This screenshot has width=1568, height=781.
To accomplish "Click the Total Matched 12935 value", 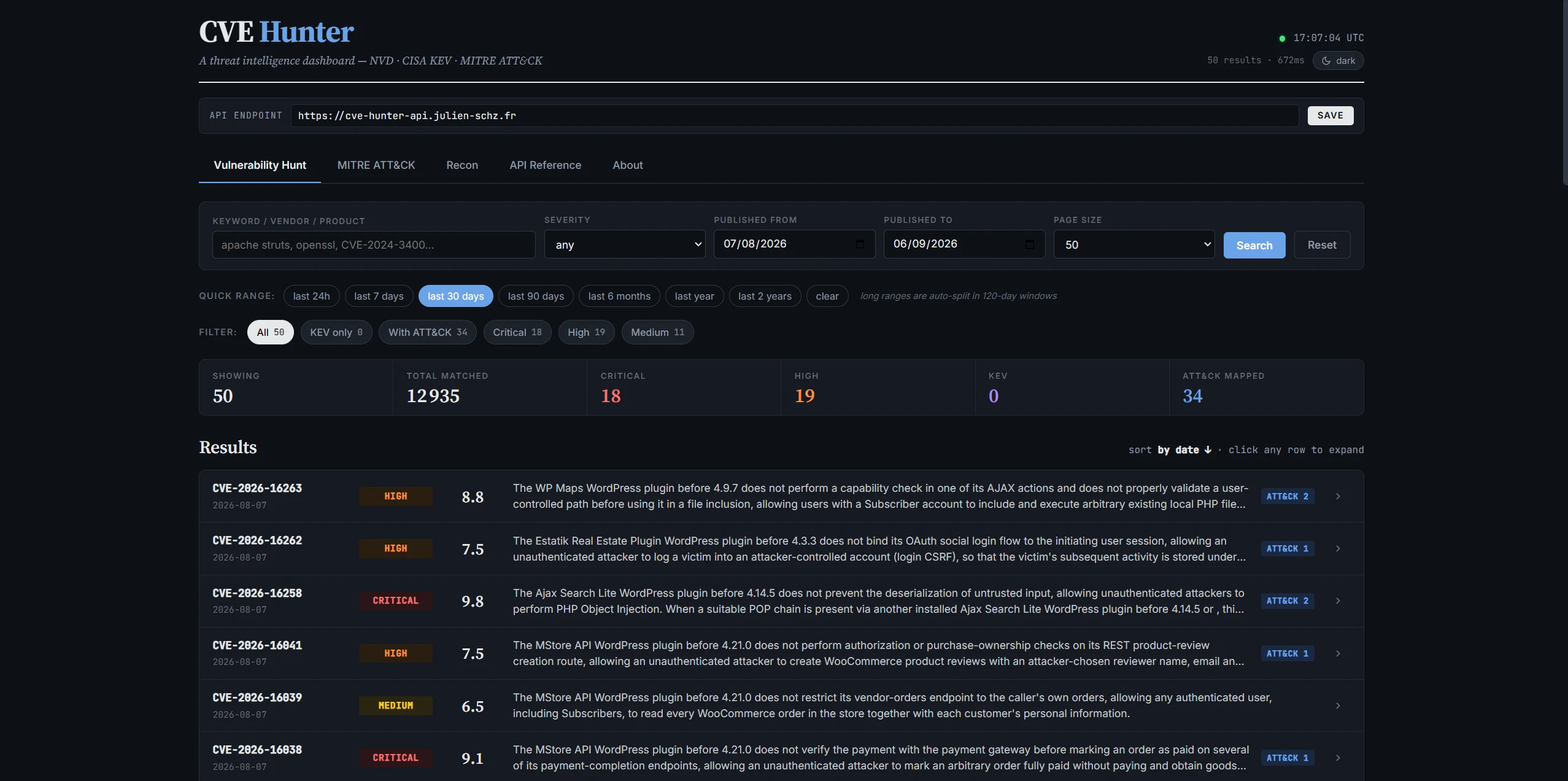I will [x=433, y=396].
